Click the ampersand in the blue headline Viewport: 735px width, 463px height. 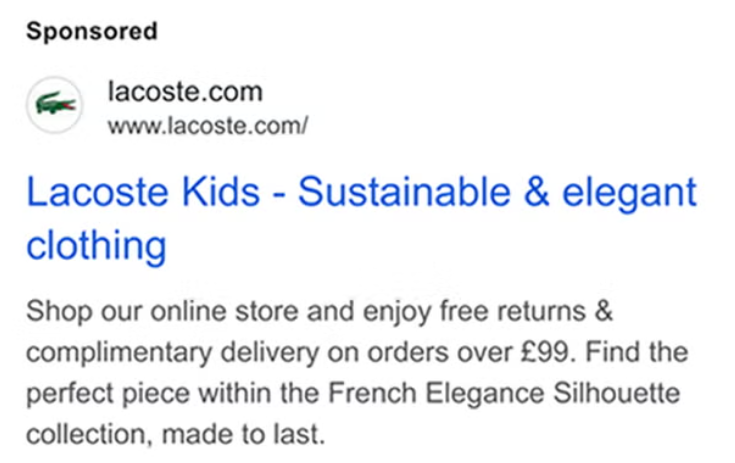538,192
